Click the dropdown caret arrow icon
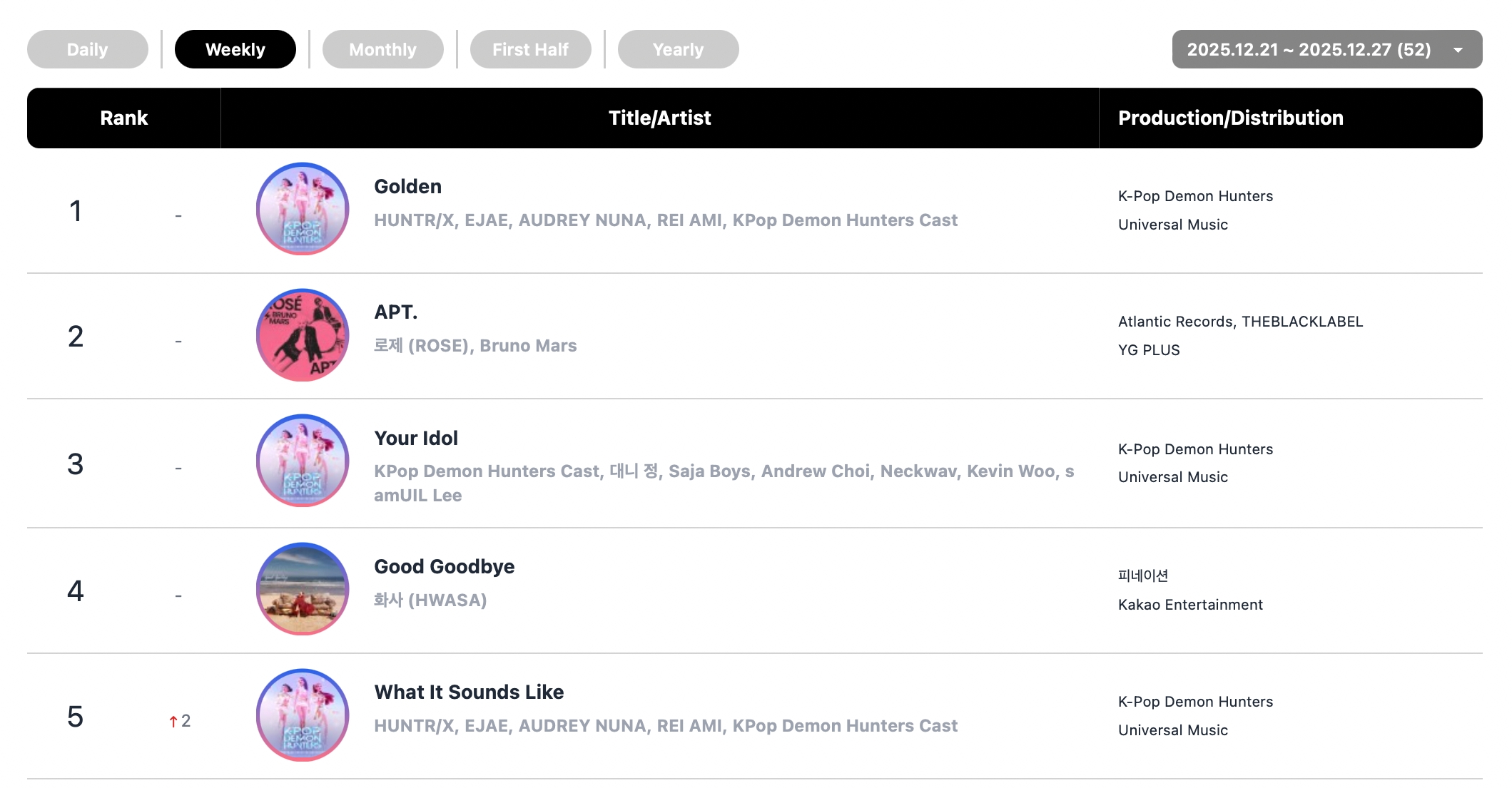1512x788 pixels. pos(1458,50)
